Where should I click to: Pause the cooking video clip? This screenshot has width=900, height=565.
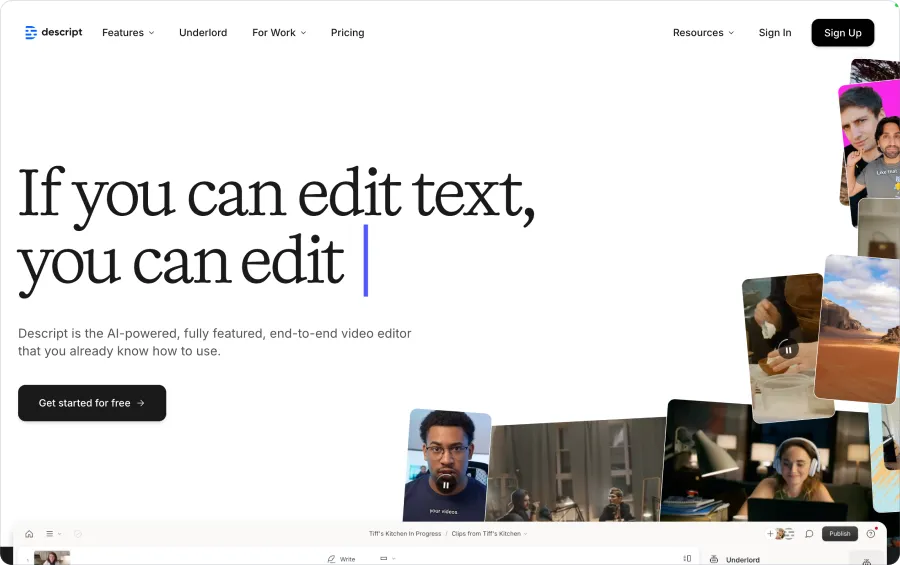coord(788,350)
